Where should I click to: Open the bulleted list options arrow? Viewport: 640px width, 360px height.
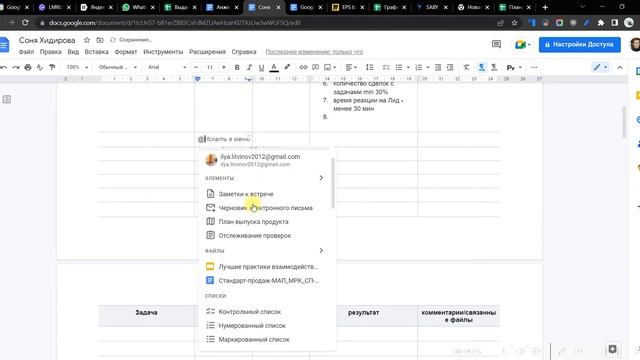[408, 67]
